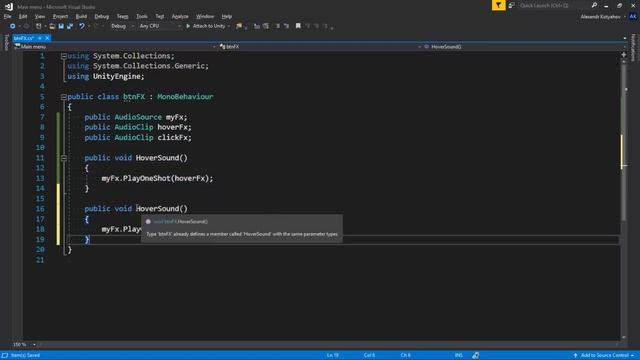Click the yellow notifications filter flag icon
The width and height of the screenshot is (640, 360).
[498, 5]
